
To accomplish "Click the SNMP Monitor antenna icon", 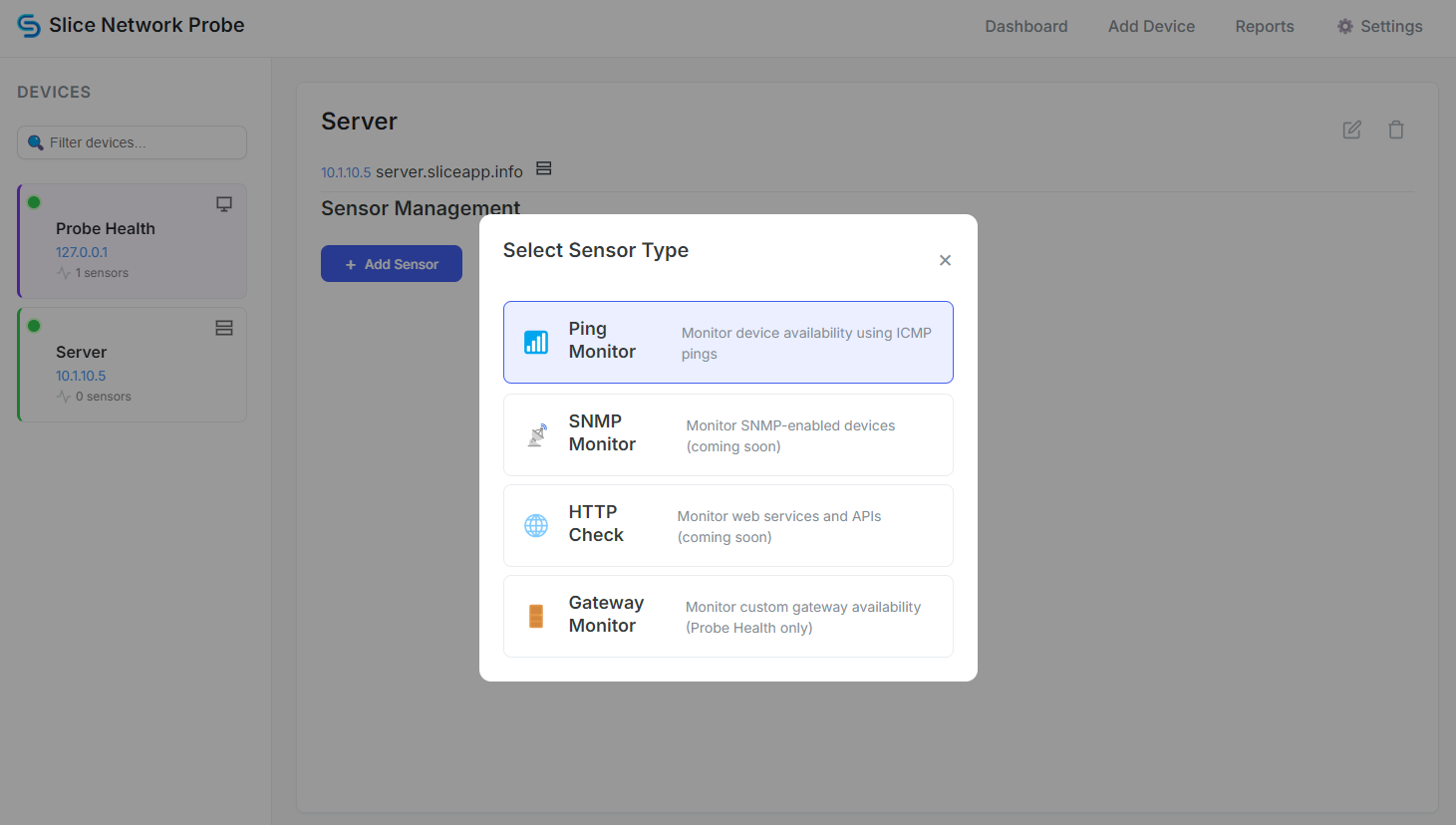I will click(536, 434).
